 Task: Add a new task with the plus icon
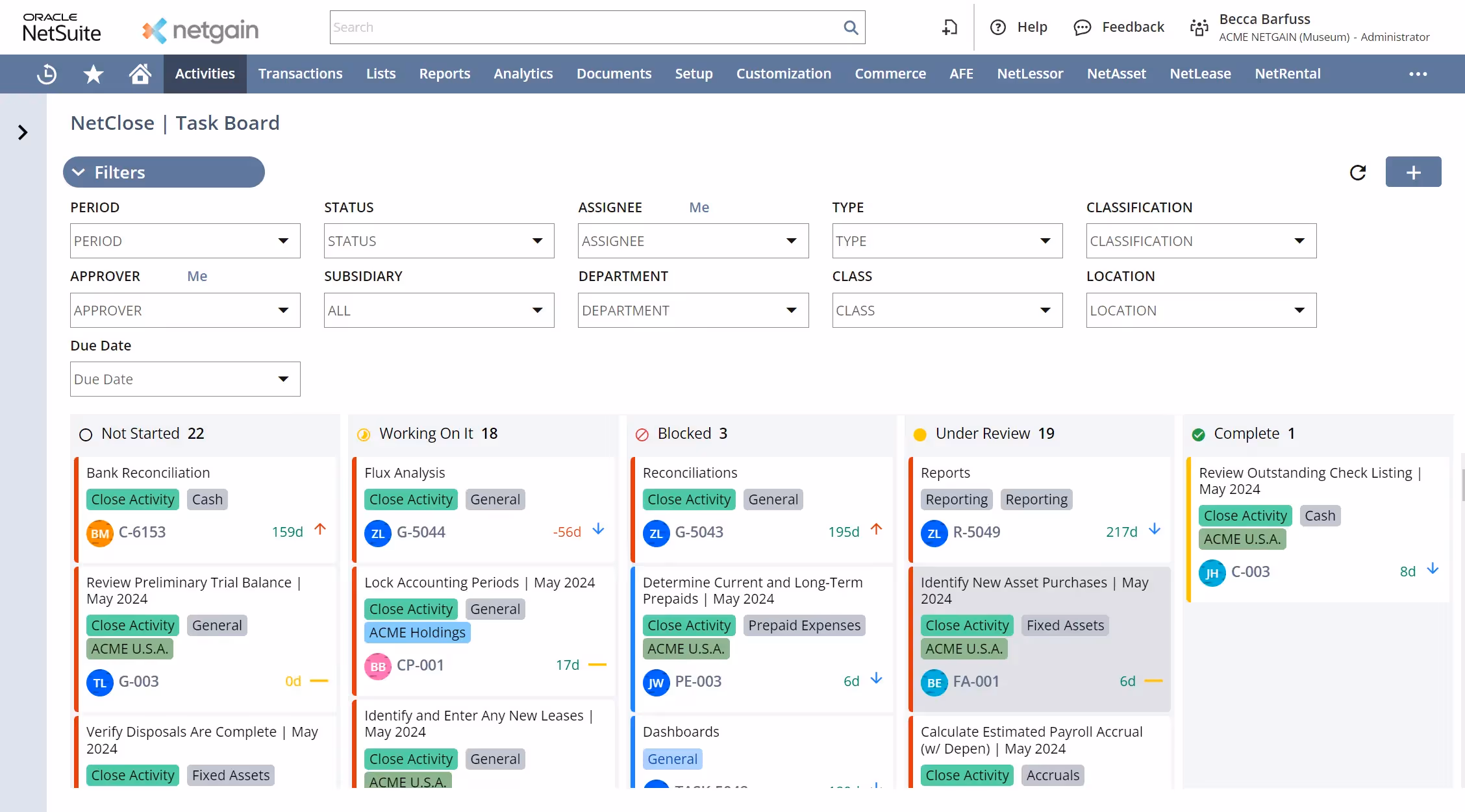click(1413, 171)
